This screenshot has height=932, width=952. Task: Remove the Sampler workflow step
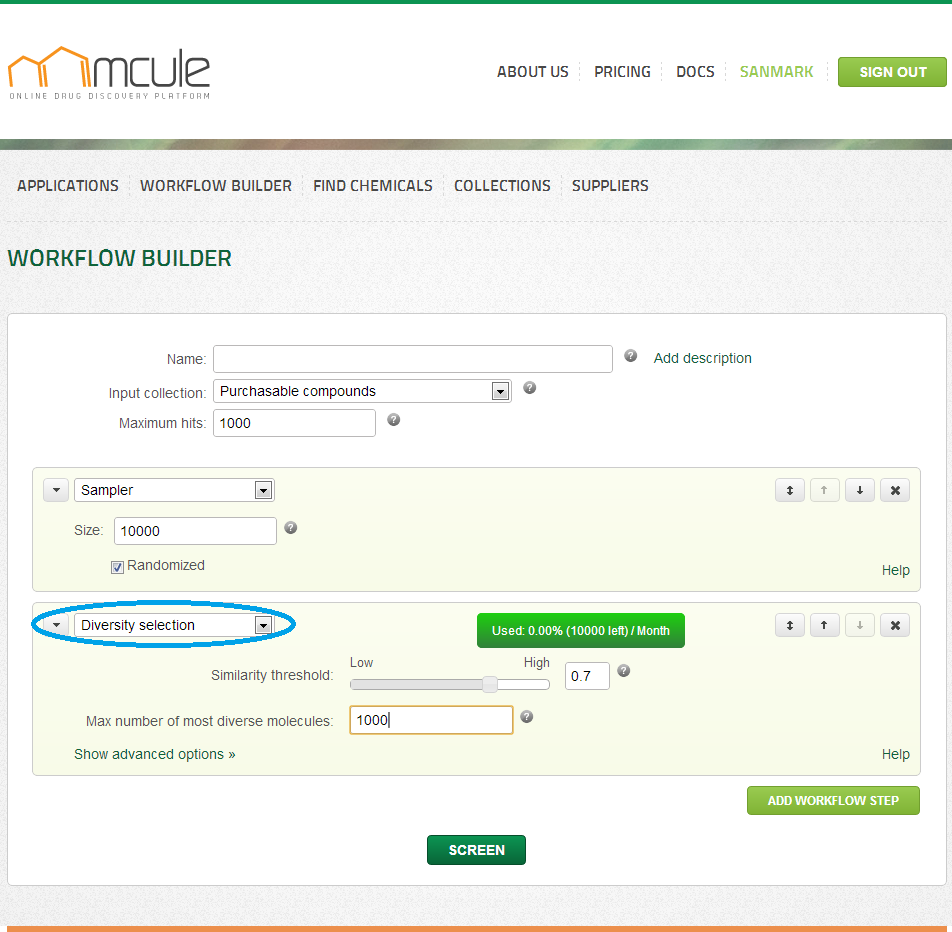point(895,490)
